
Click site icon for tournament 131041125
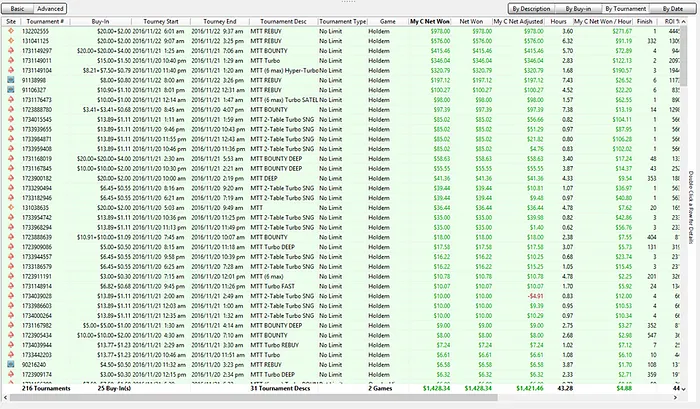pos(11,42)
